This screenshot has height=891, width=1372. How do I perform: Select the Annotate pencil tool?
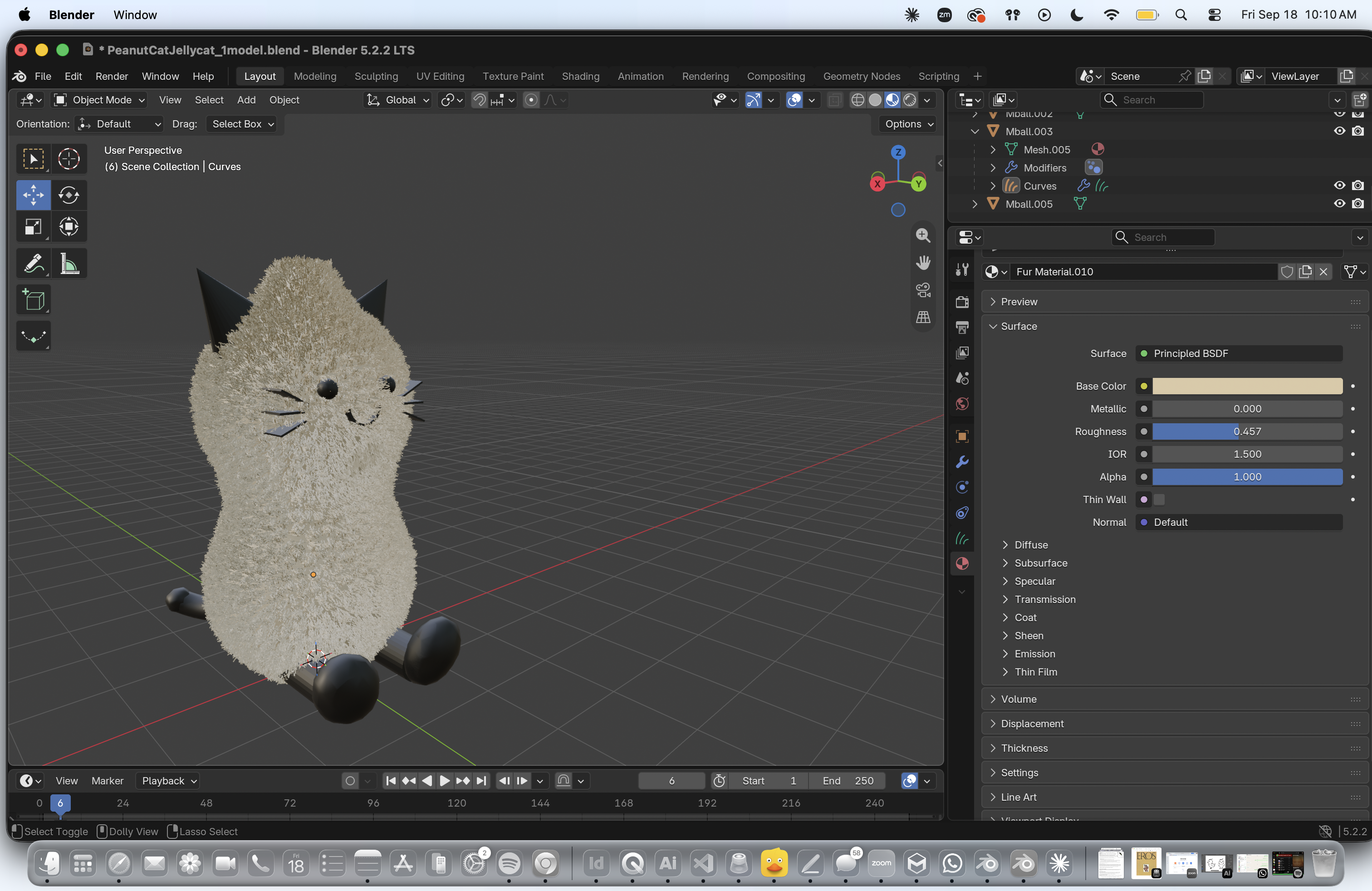[x=34, y=264]
